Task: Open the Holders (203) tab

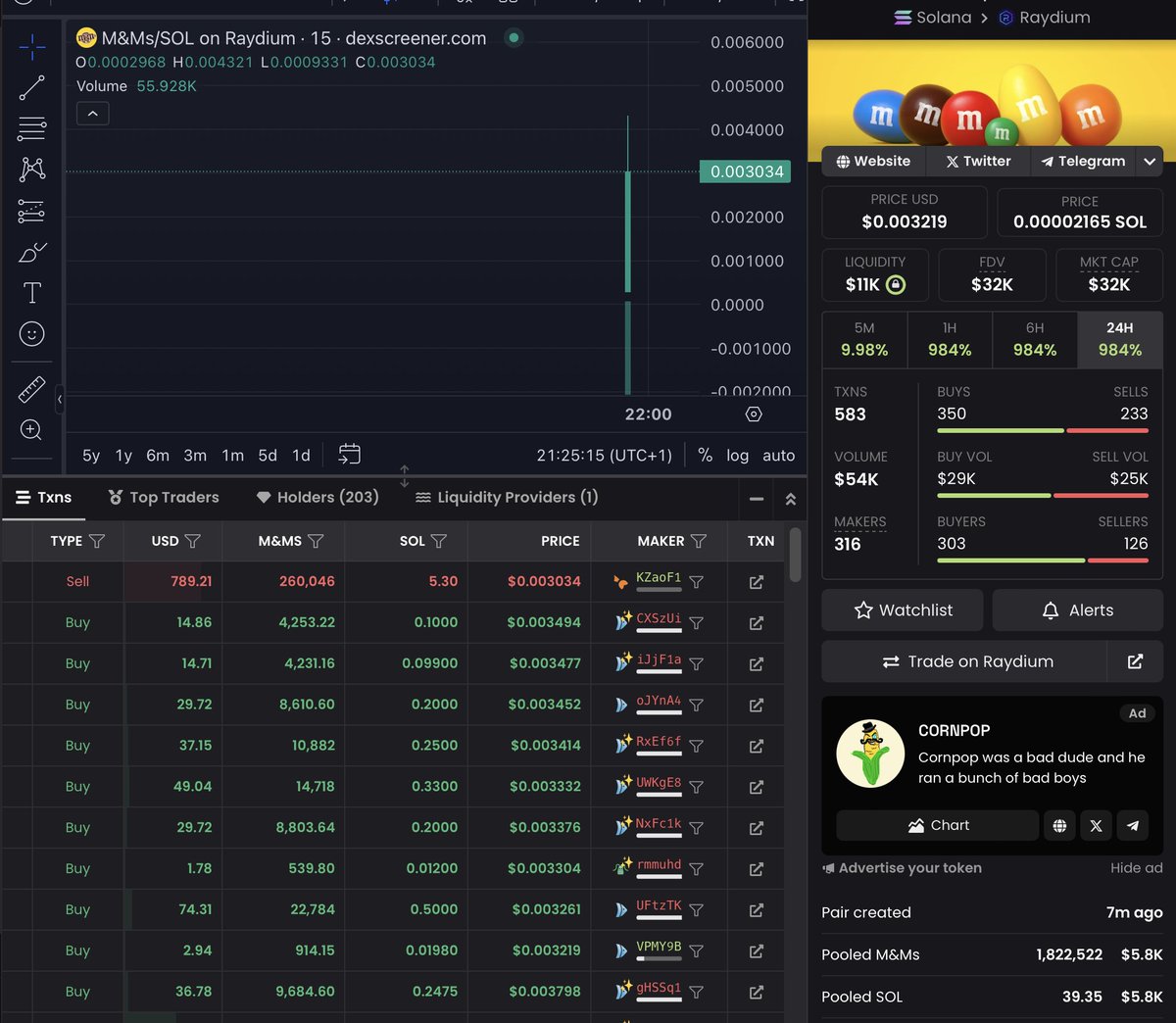Action: coord(318,497)
